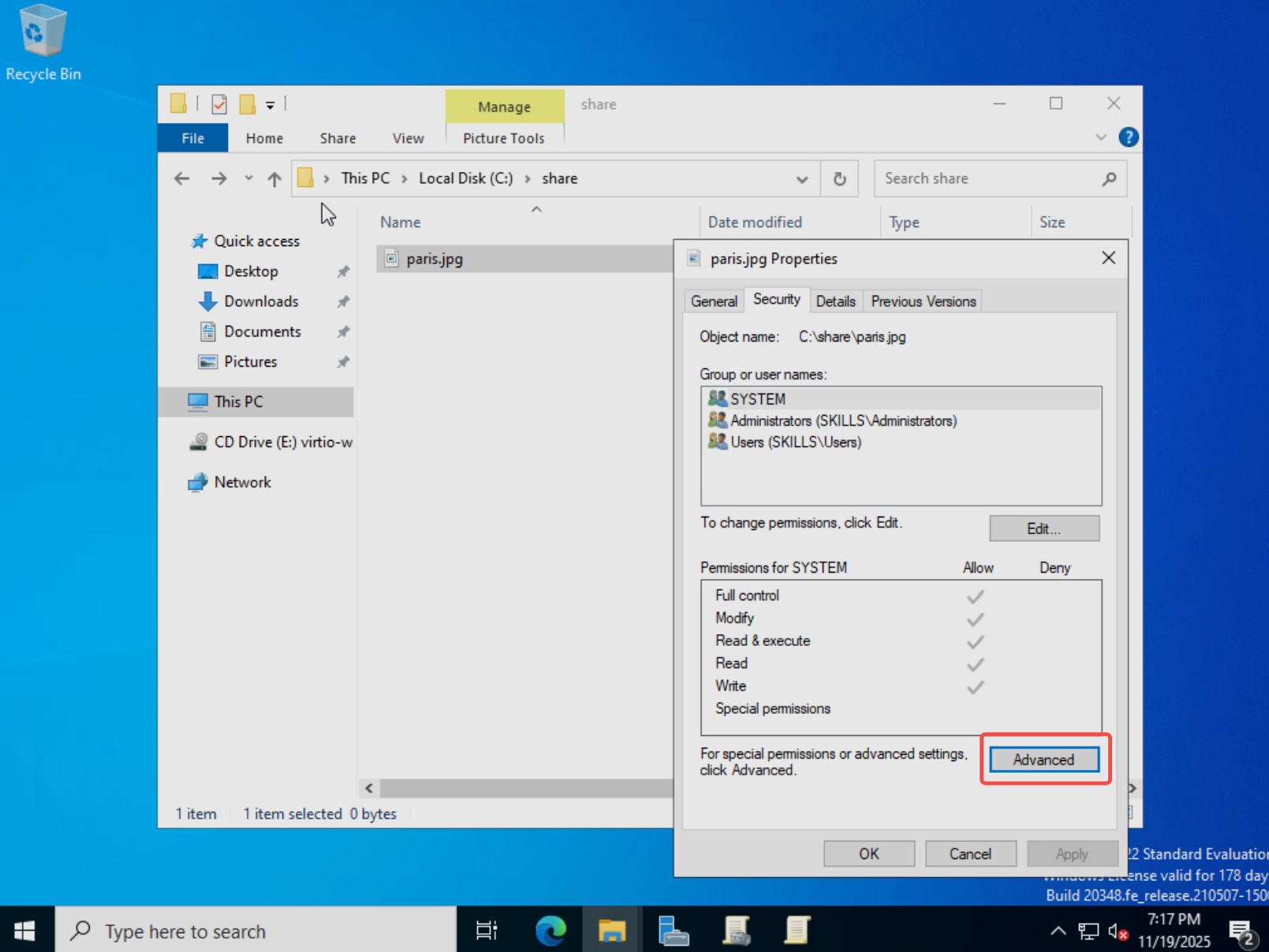Expand the ribbon with the chevron
The image size is (1269, 952).
[x=1101, y=137]
